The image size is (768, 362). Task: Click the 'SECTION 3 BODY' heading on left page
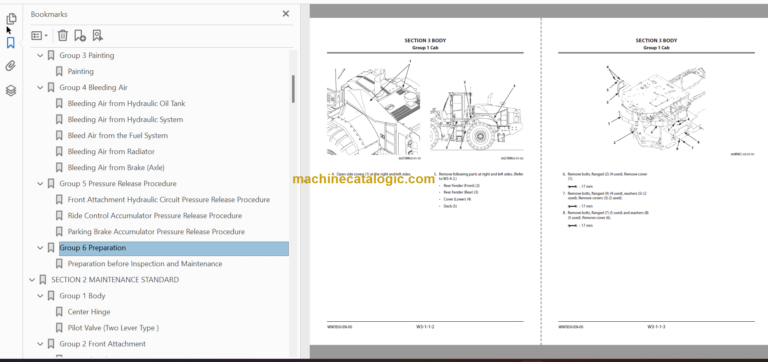[425, 41]
